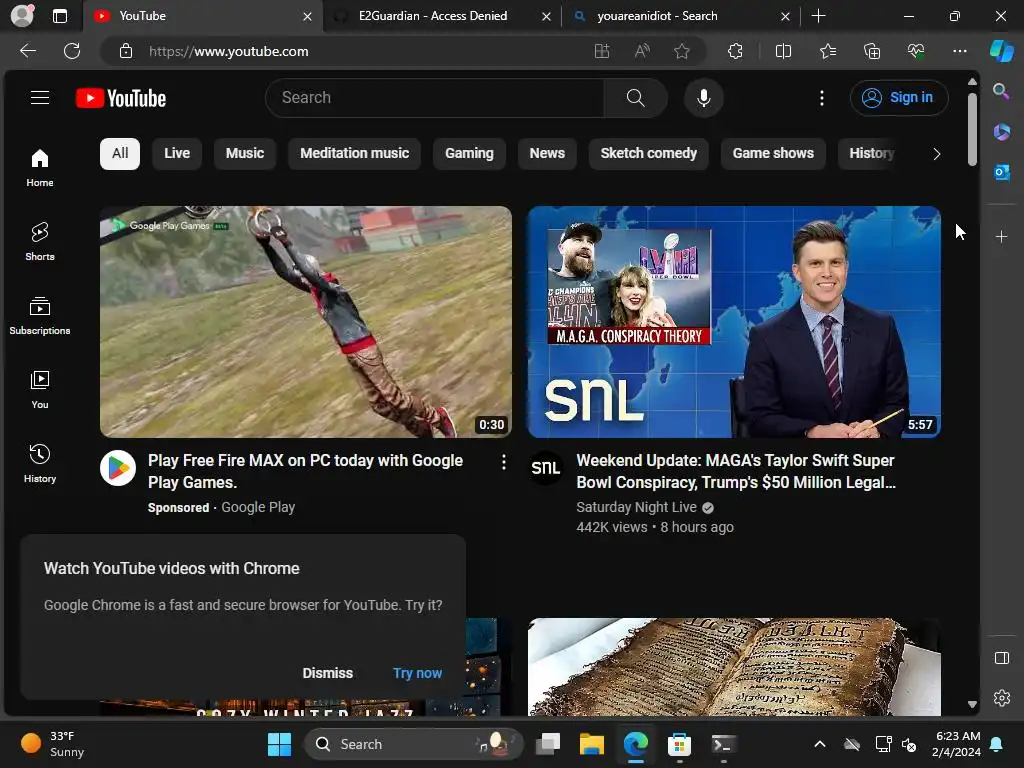This screenshot has height=768, width=1024.
Task: Switch to the youareanidiot Search tab
Action: 680,16
